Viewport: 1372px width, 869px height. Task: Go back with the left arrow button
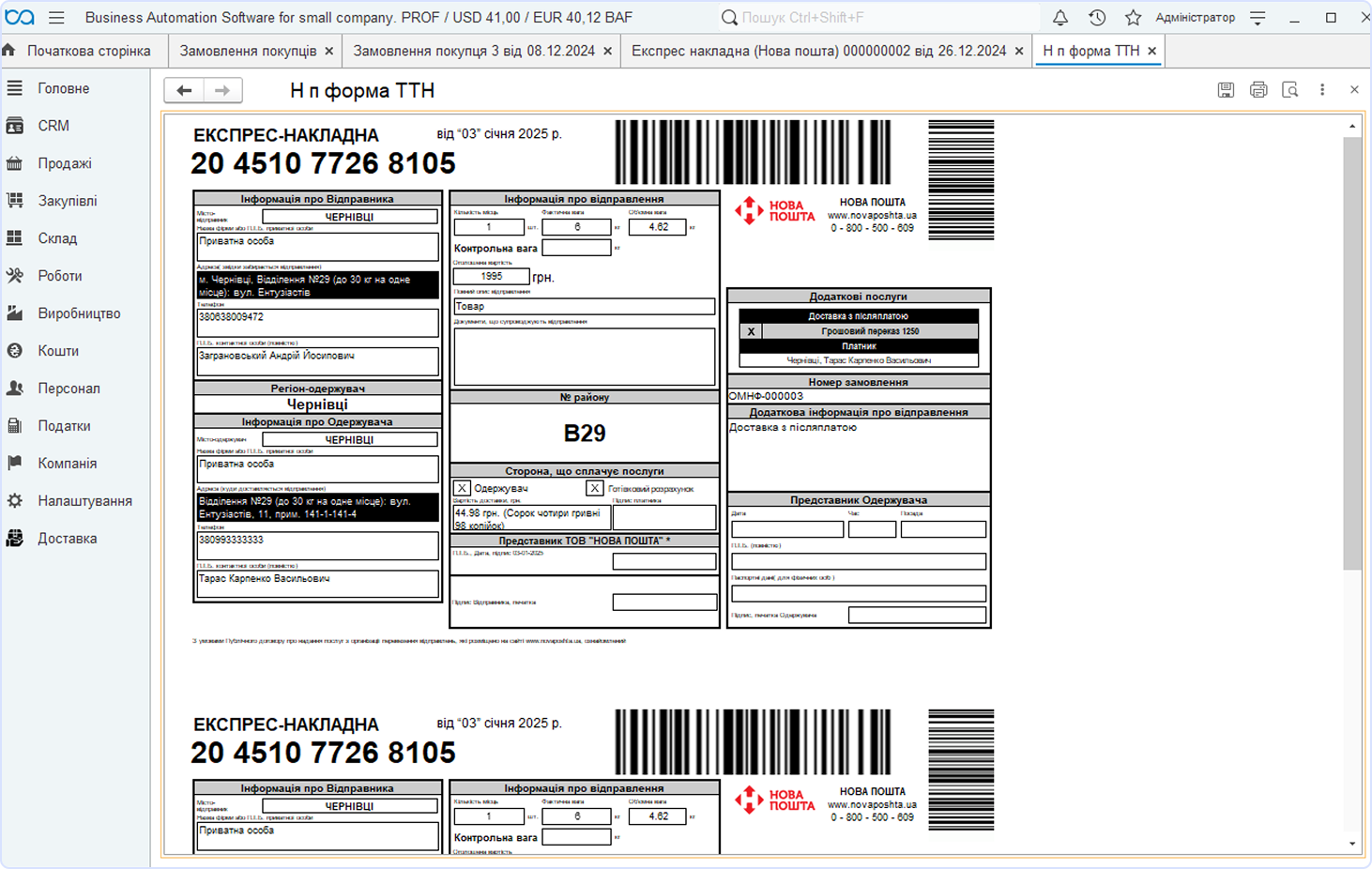(x=184, y=90)
